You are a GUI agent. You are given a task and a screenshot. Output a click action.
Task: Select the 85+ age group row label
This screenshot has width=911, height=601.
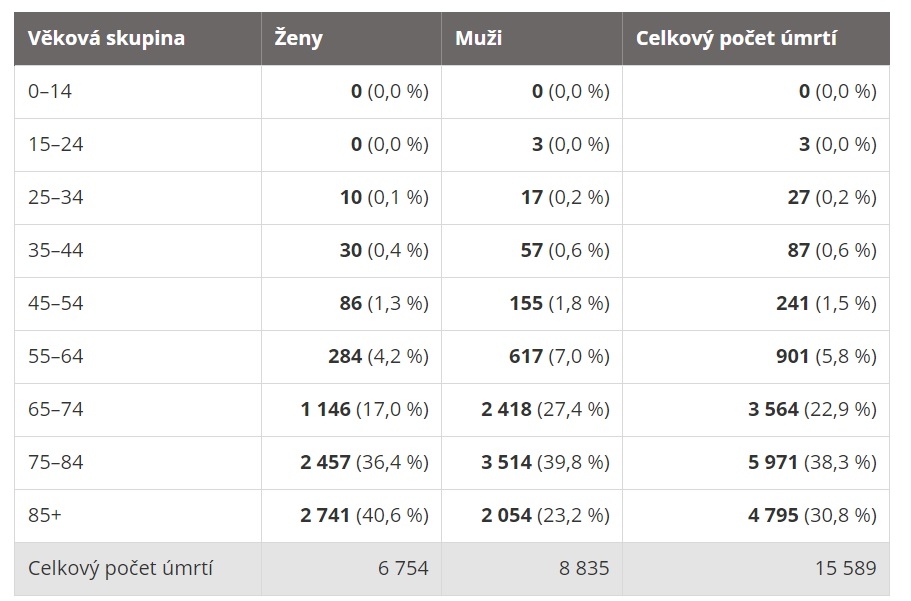point(45,514)
